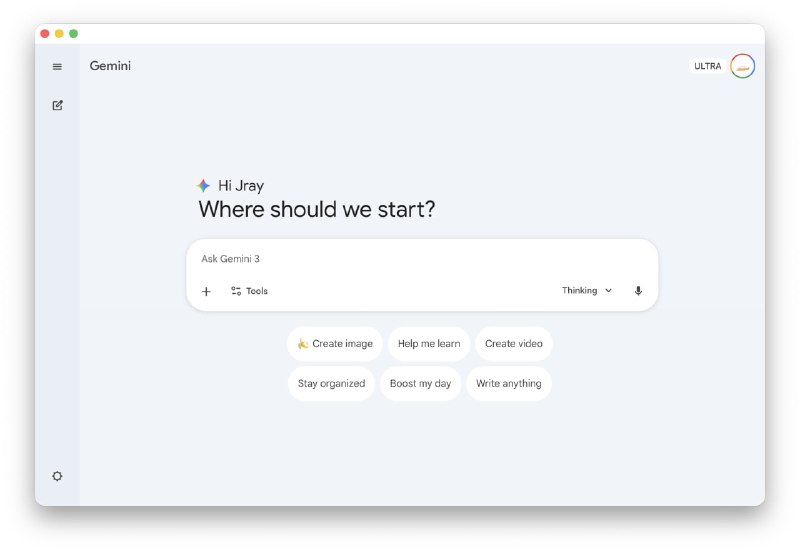800x552 pixels.
Task: Open Settings with the gear icon
Action: [x=57, y=476]
